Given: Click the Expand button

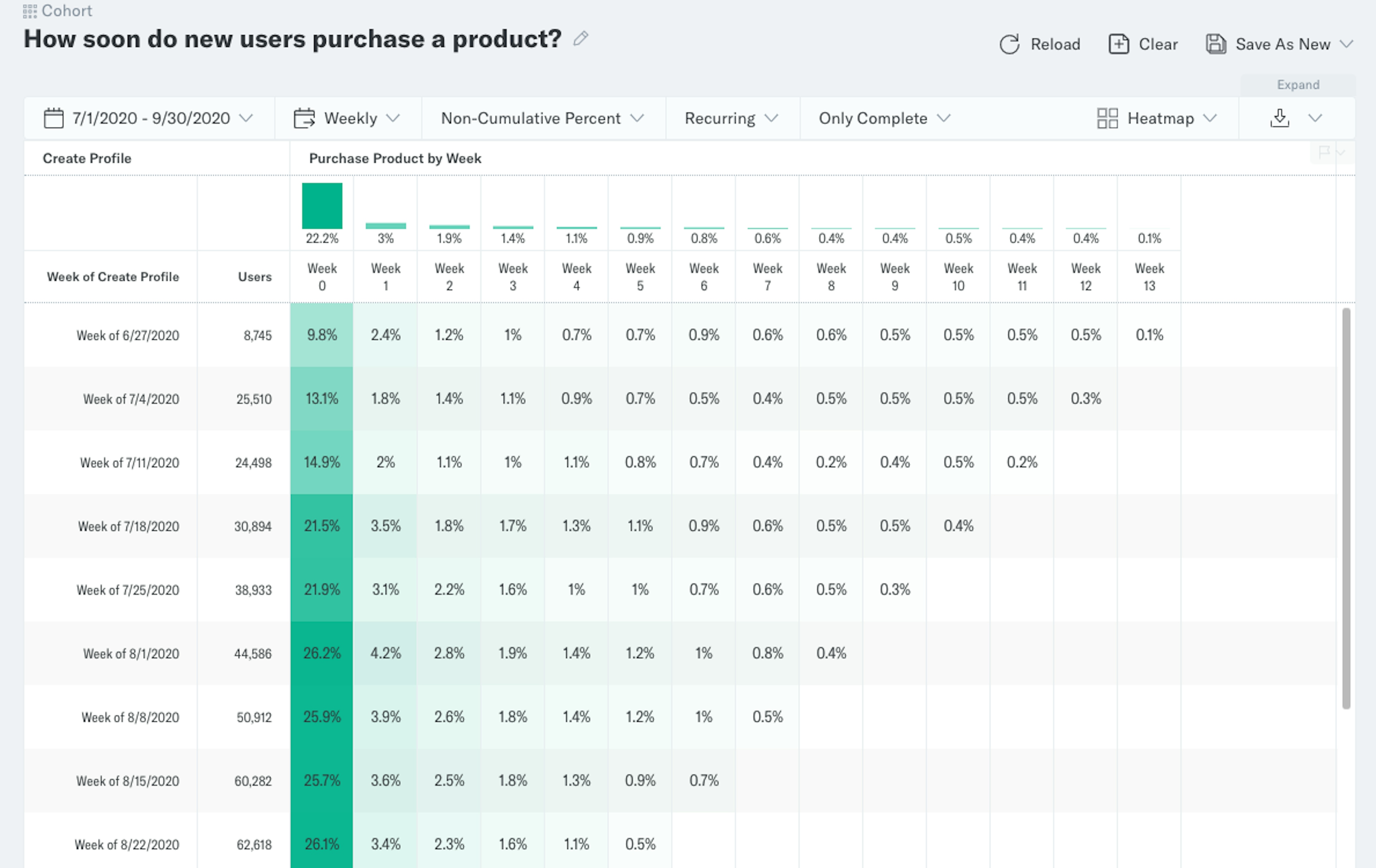Looking at the screenshot, I should click(1298, 84).
